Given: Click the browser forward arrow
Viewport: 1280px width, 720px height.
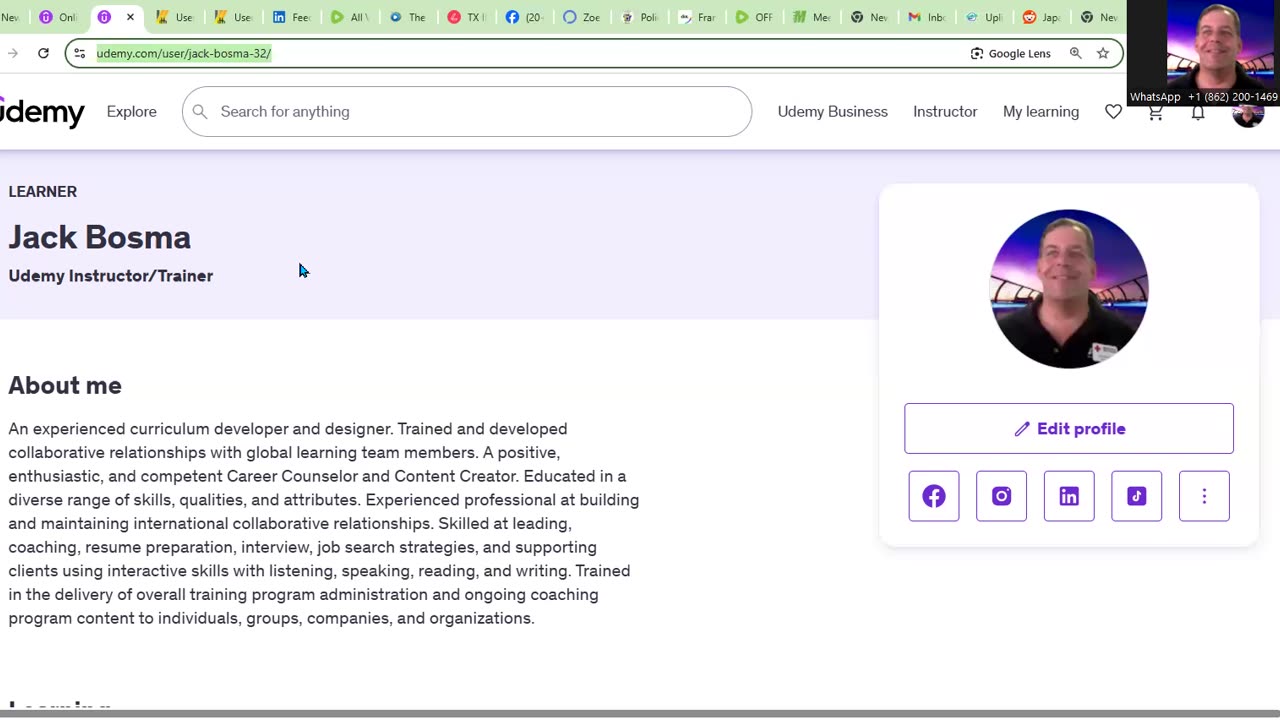Looking at the screenshot, I should click(12, 53).
